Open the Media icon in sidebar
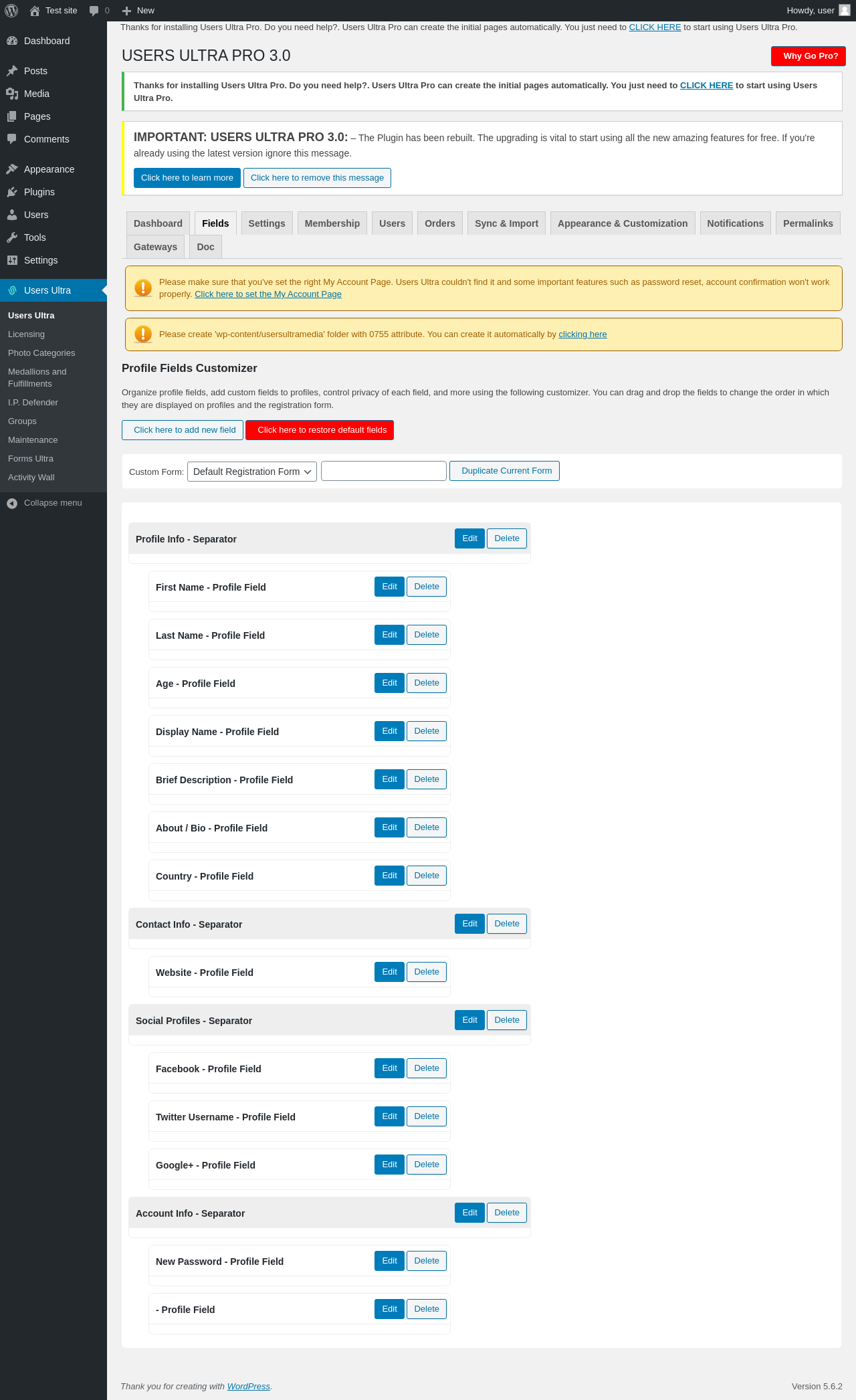This screenshot has width=856, height=1400. pos(12,94)
